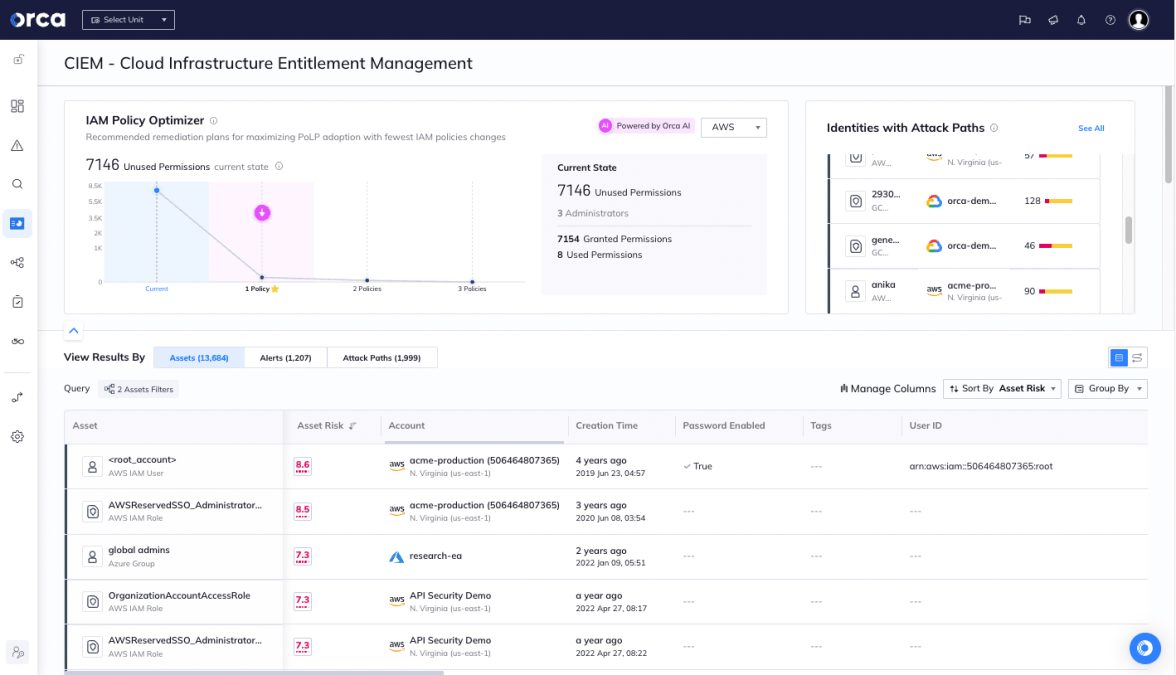Click the lock icon atop left sidebar
This screenshot has height=675, width=1176.
click(18, 59)
